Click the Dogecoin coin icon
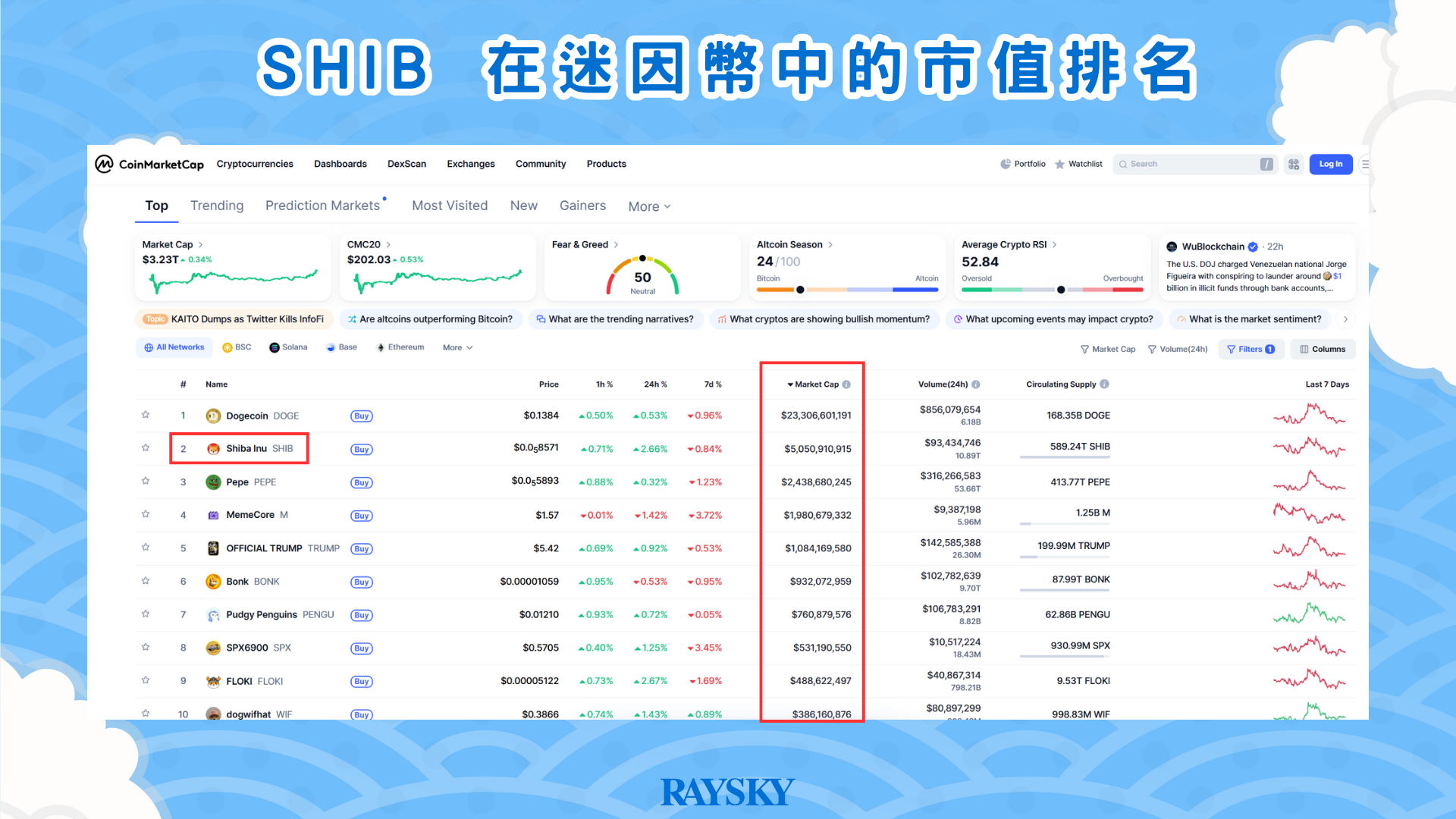This screenshot has height=819, width=1456. 213,416
